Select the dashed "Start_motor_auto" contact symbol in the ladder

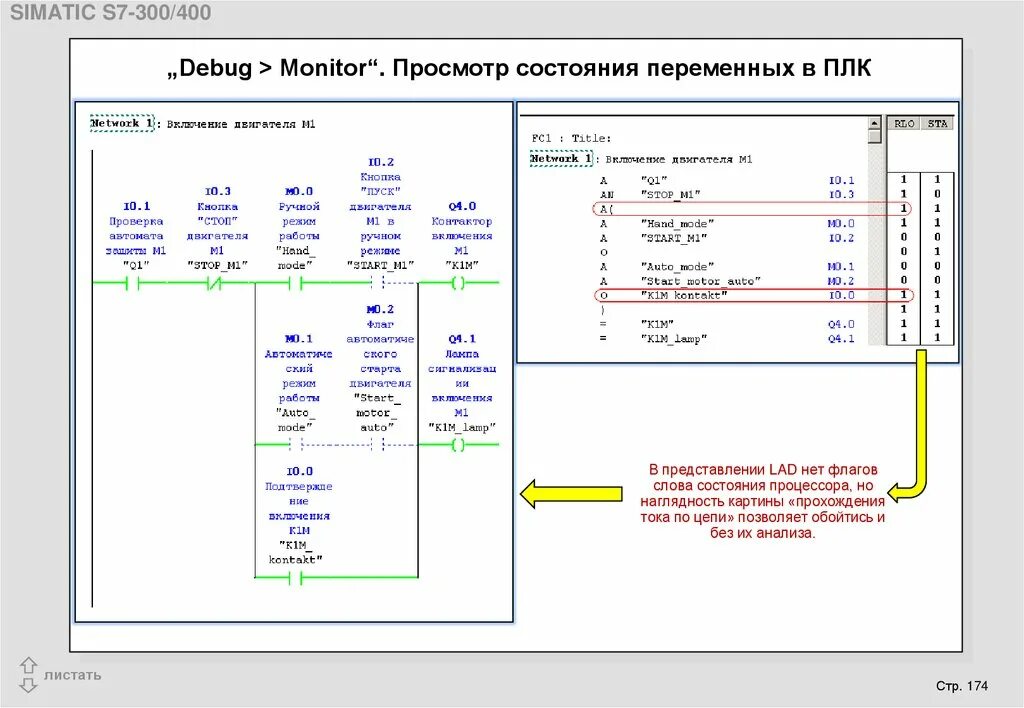[377, 445]
